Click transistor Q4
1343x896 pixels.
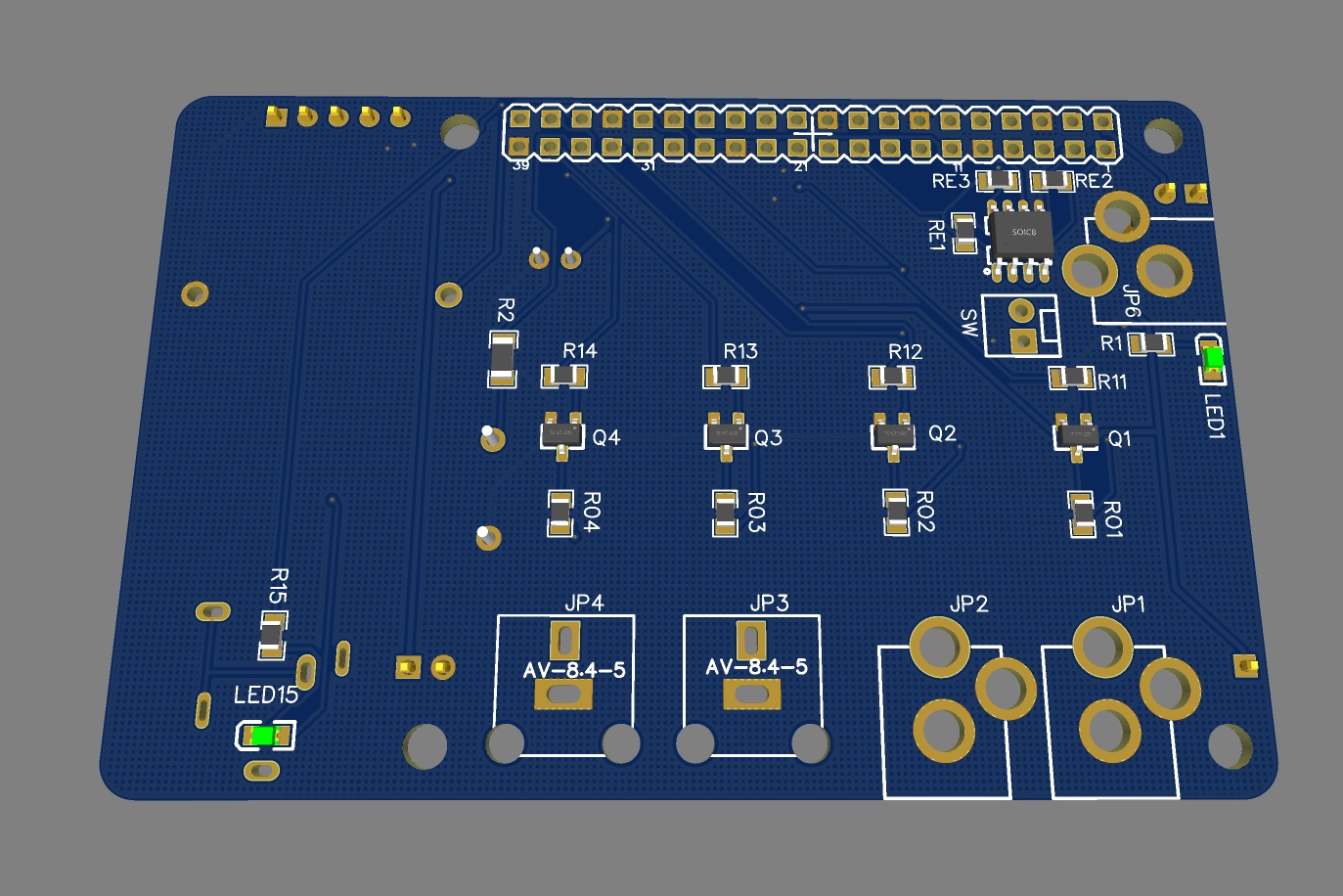click(x=561, y=432)
